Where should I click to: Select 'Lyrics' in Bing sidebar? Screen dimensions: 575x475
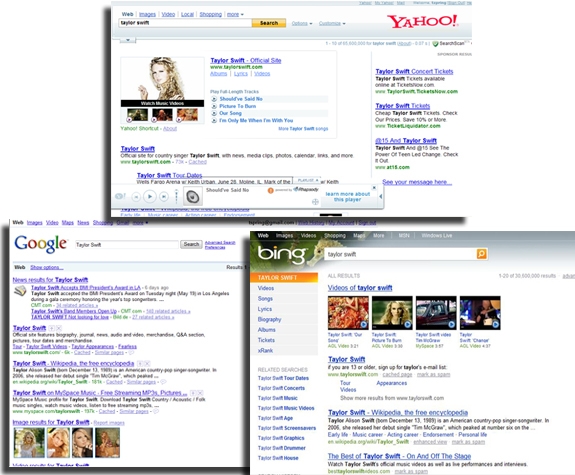[265, 309]
